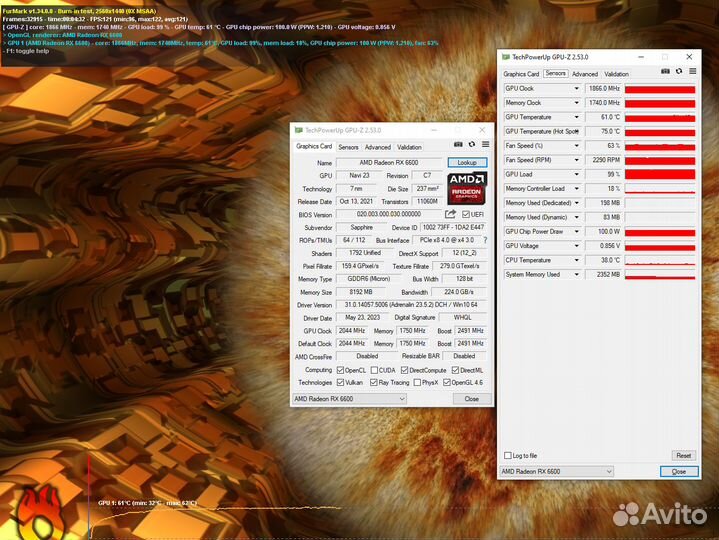The height and width of the screenshot is (540, 719).
Task: Open Fan Speed (RPM) sensor dropdown
Action: 576,160
